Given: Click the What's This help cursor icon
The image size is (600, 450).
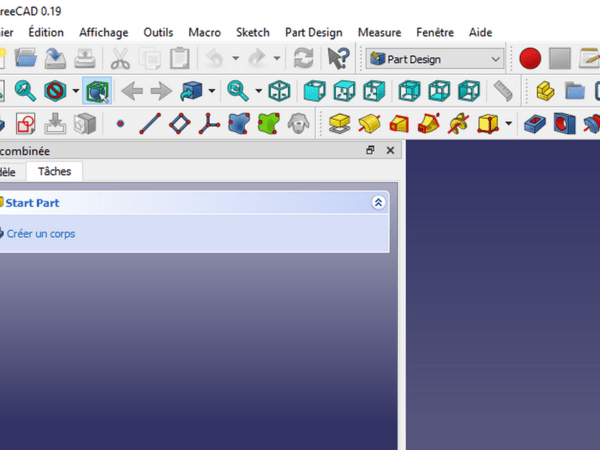Looking at the screenshot, I should (339, 59).
